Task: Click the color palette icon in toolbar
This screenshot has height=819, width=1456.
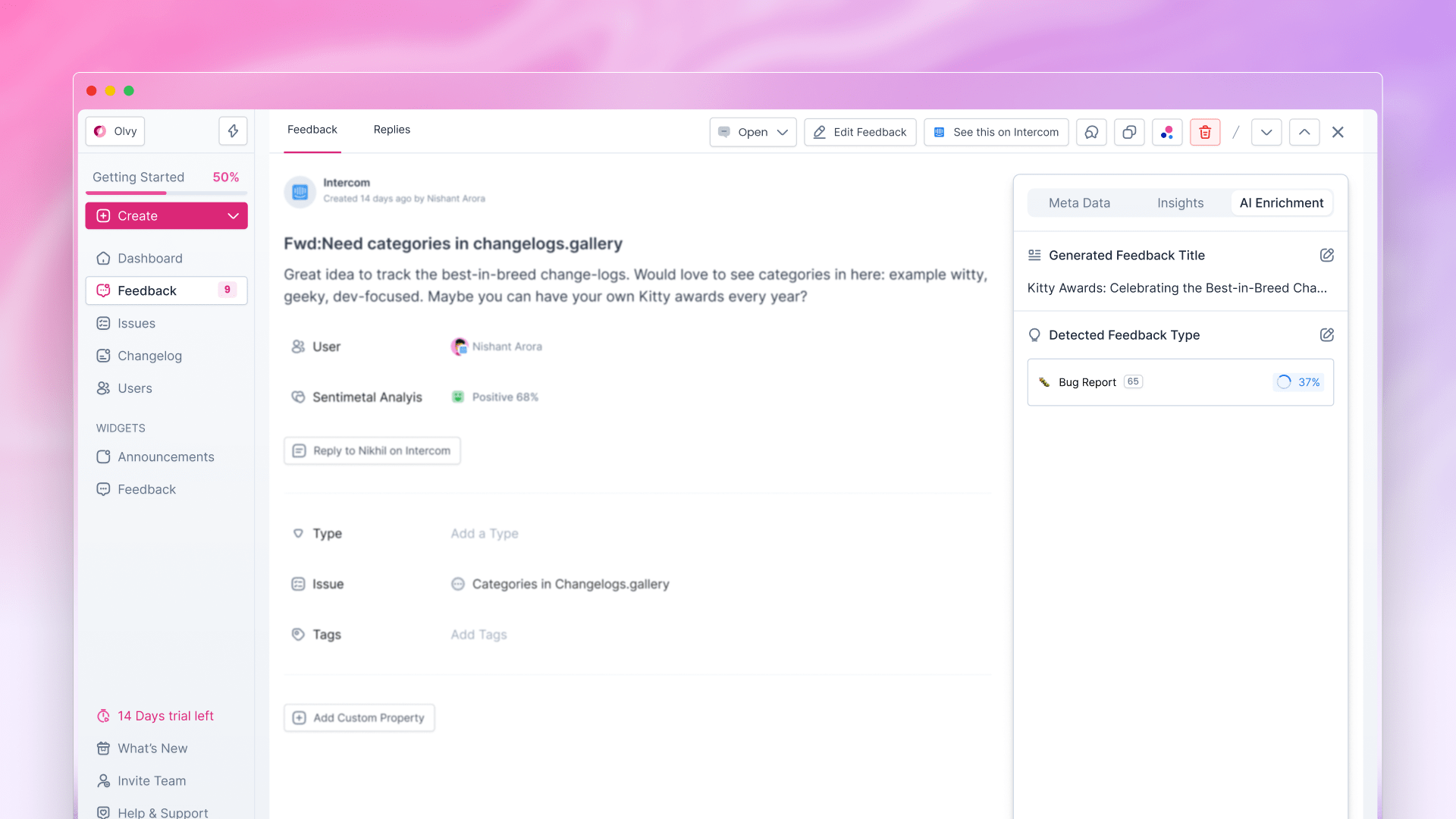Action: point(1166,131)
